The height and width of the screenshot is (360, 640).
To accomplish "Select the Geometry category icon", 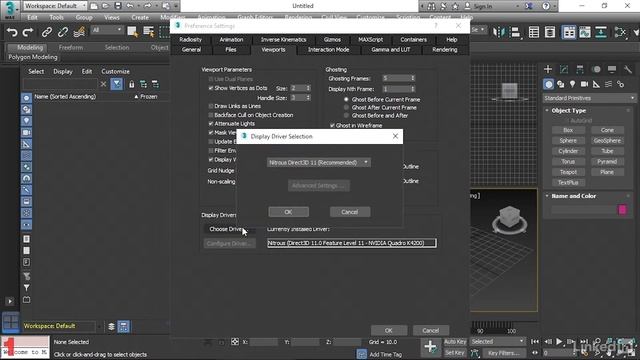I will pos(549,84).
